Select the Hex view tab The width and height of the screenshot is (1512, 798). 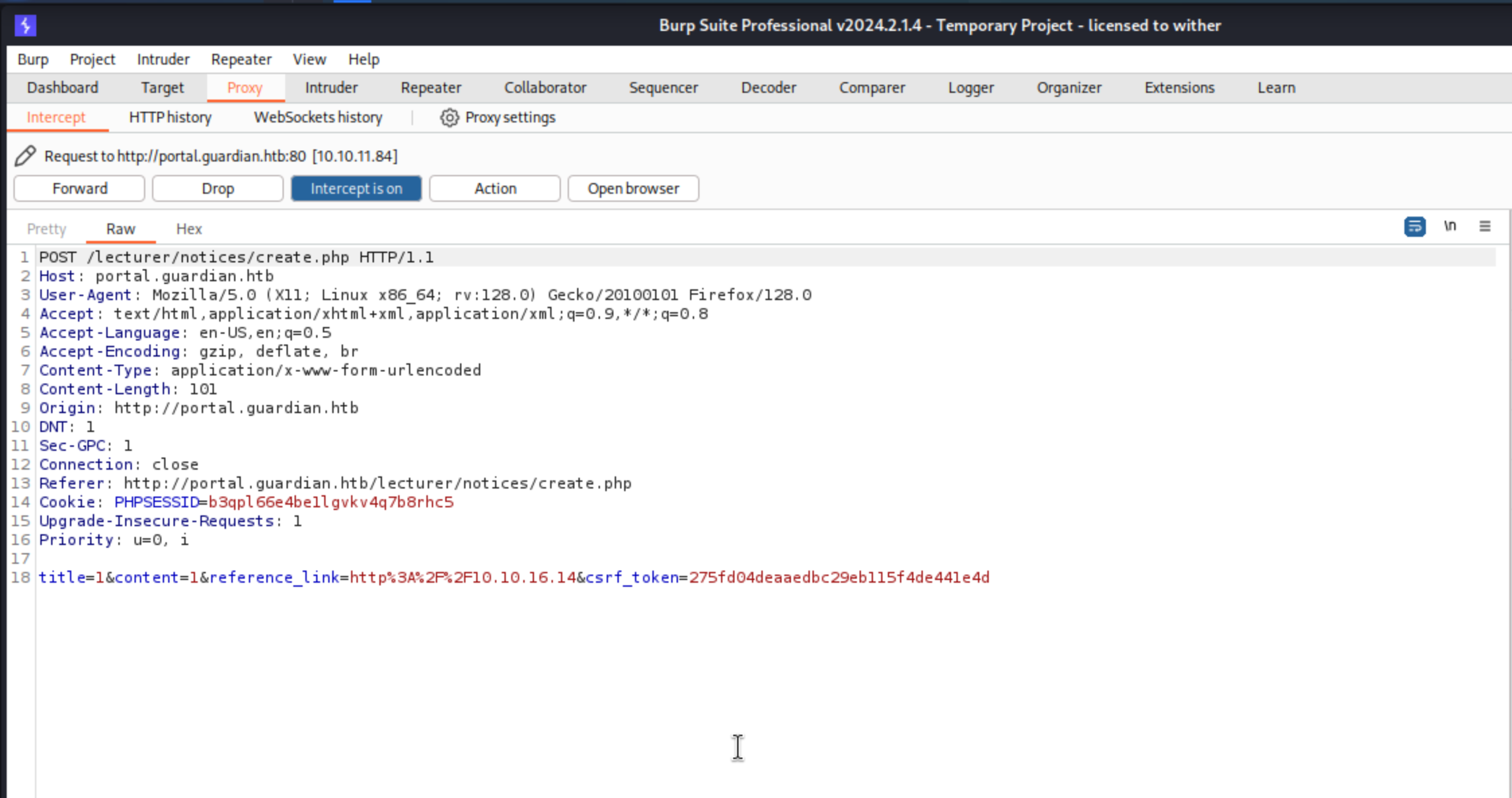click(x=189, y=229)
